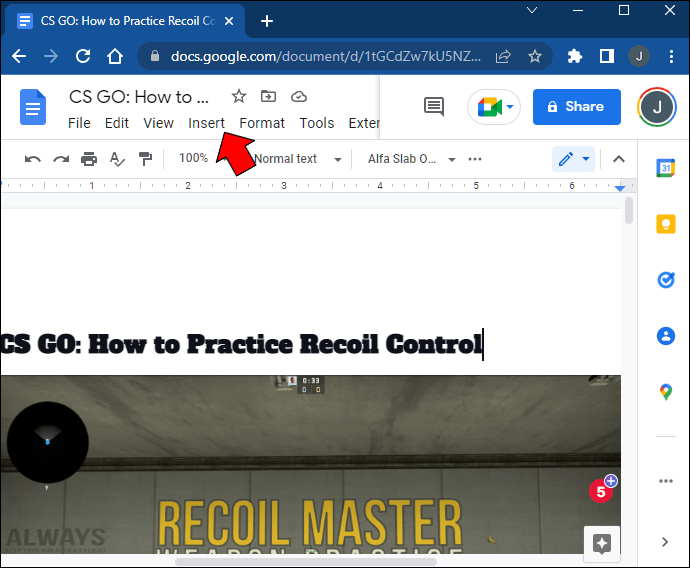Image resolution: width=690 pixels, height=568 pixels.
Task: Open the Format menu
Action: coord(262,123)
